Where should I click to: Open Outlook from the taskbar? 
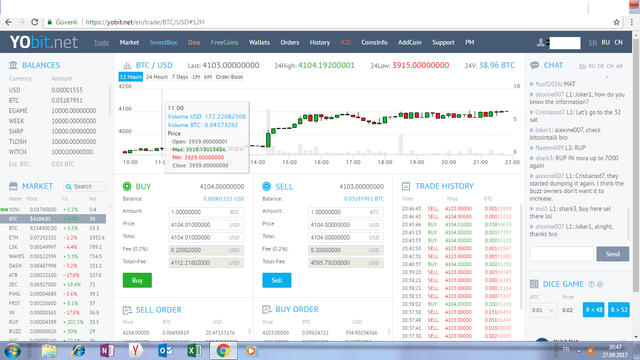(165, 351)
